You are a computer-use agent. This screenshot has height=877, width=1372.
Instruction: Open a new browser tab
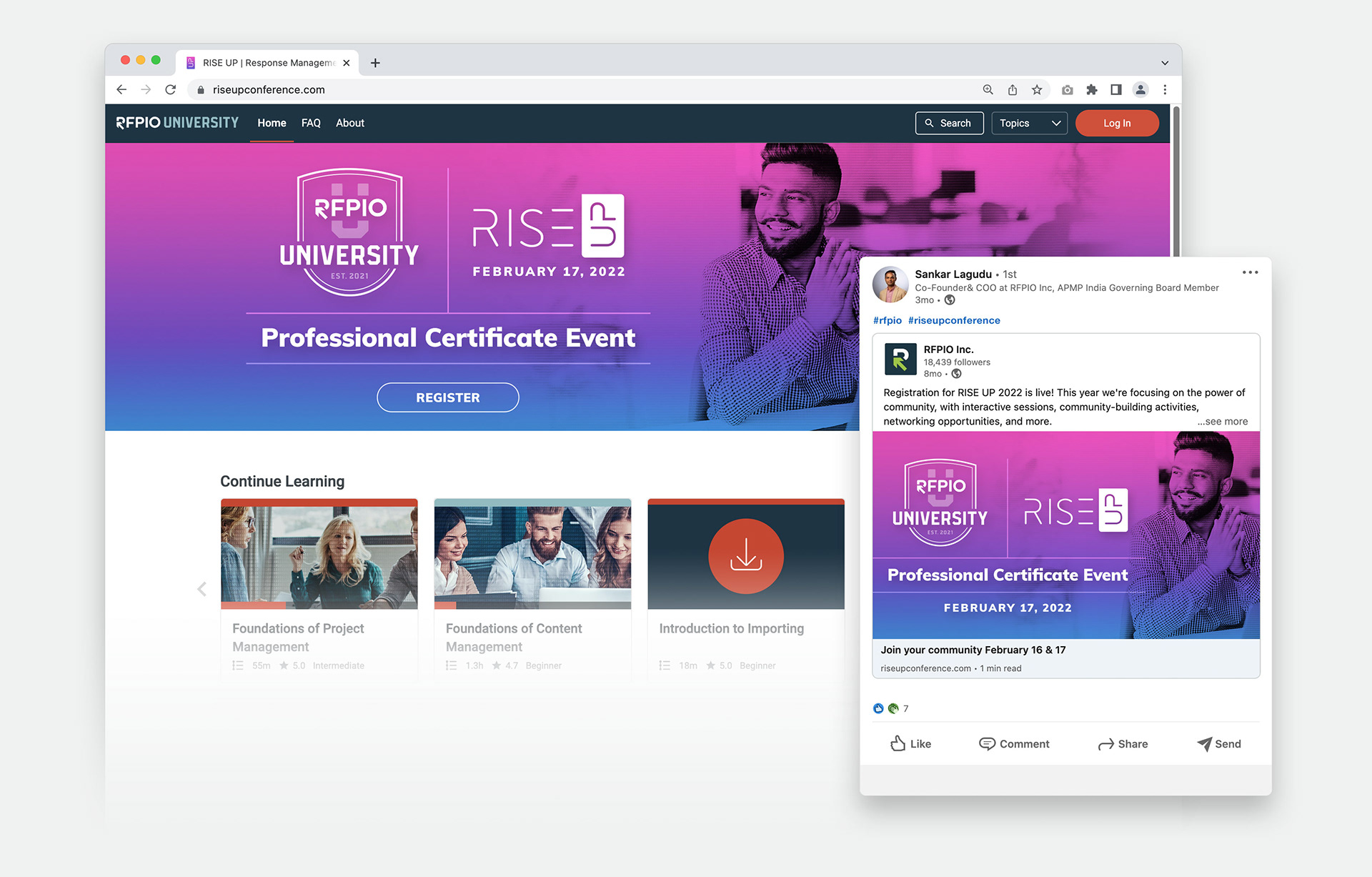[375, 63]
